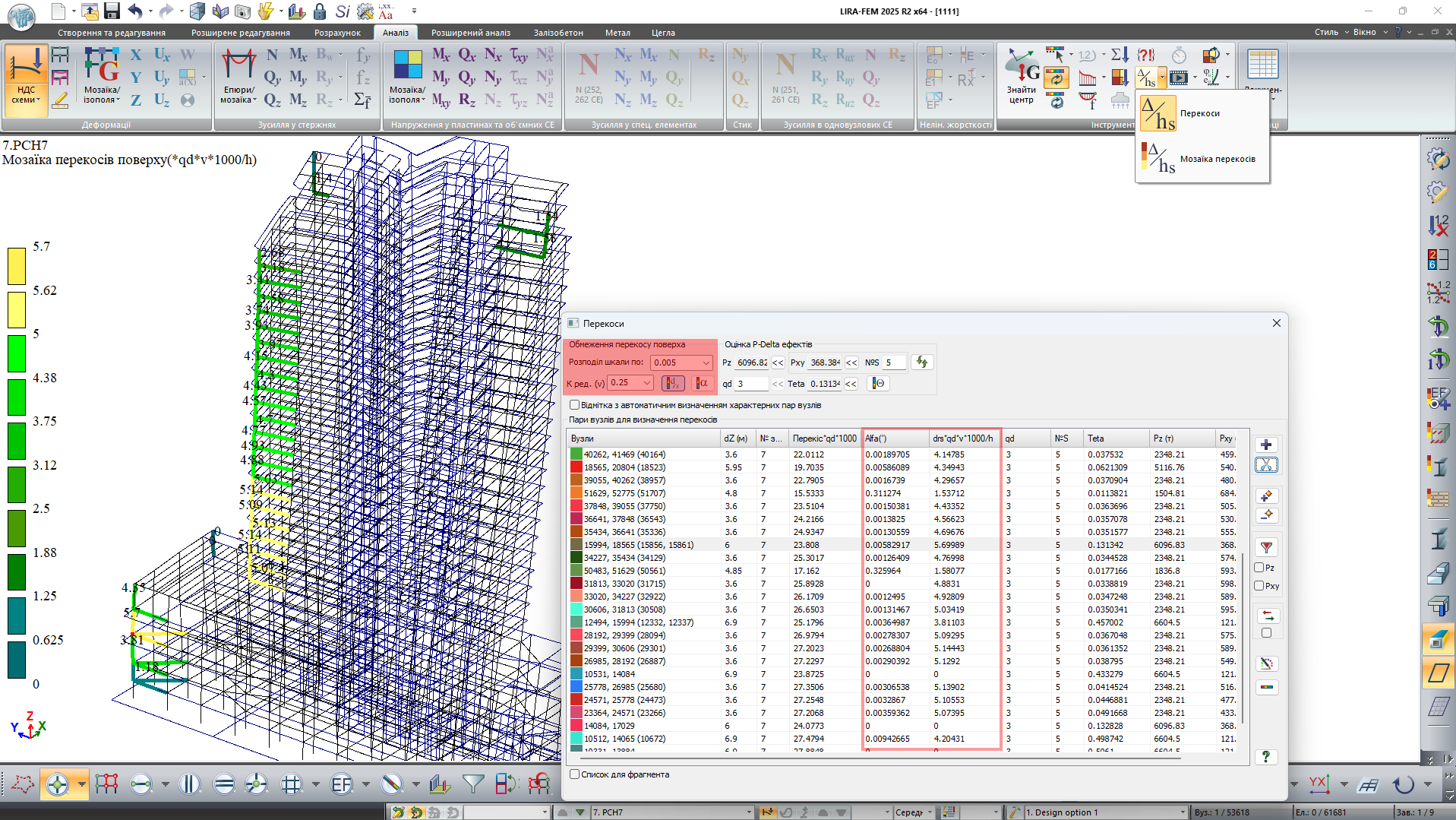Click the yellow 5.7 legend color swatch

click(17, 267)
